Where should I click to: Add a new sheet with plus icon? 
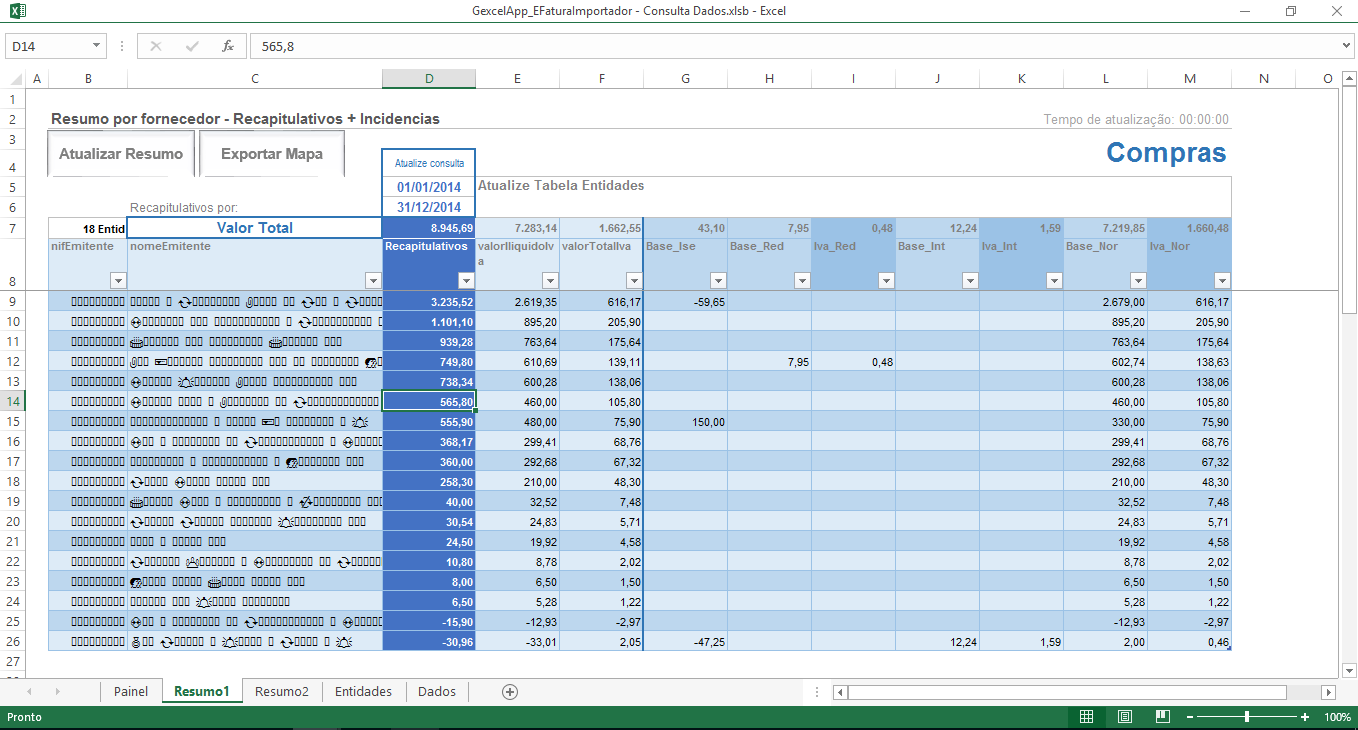[510, 691]
